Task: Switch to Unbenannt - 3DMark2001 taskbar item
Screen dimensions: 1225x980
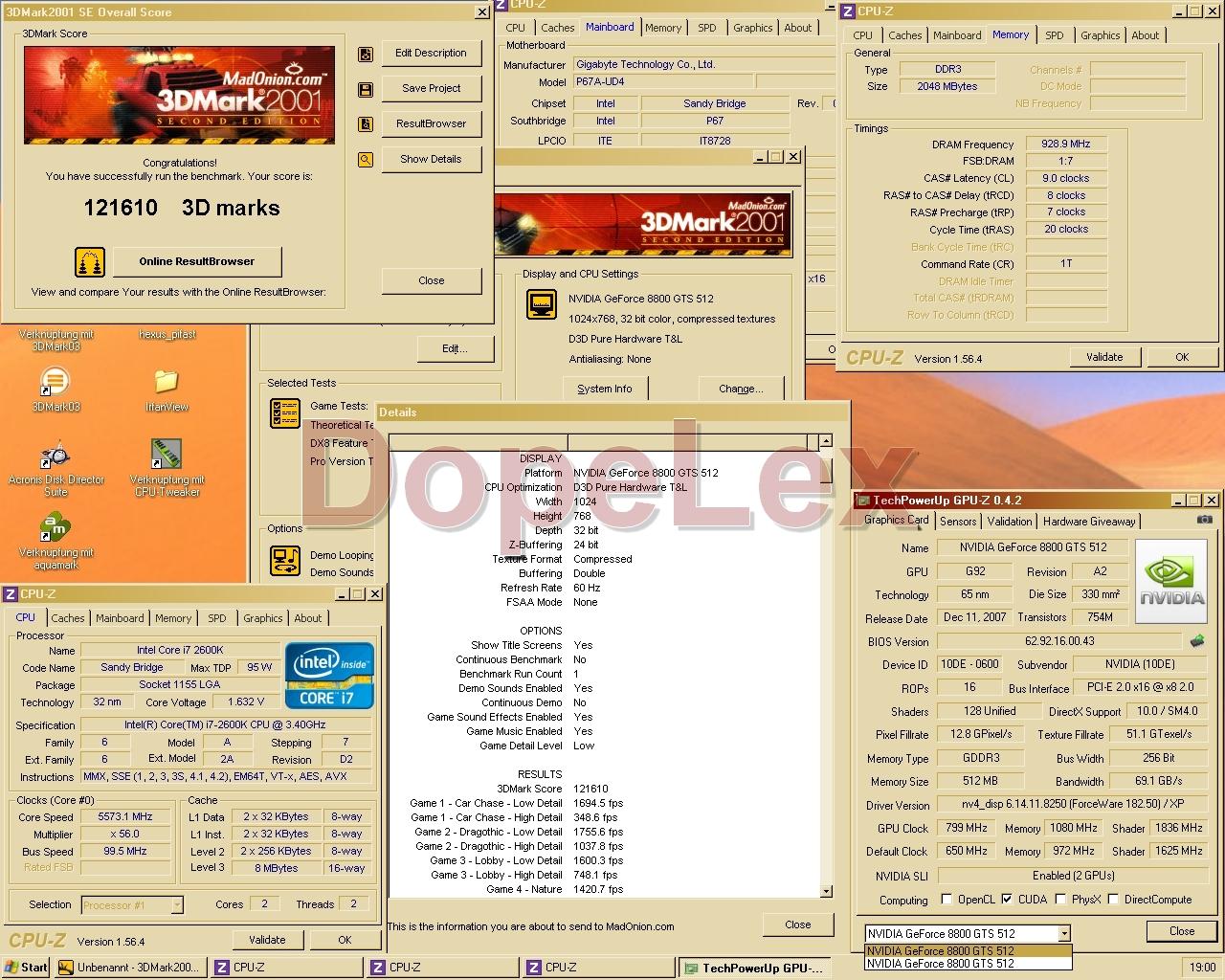Action: 130,968
